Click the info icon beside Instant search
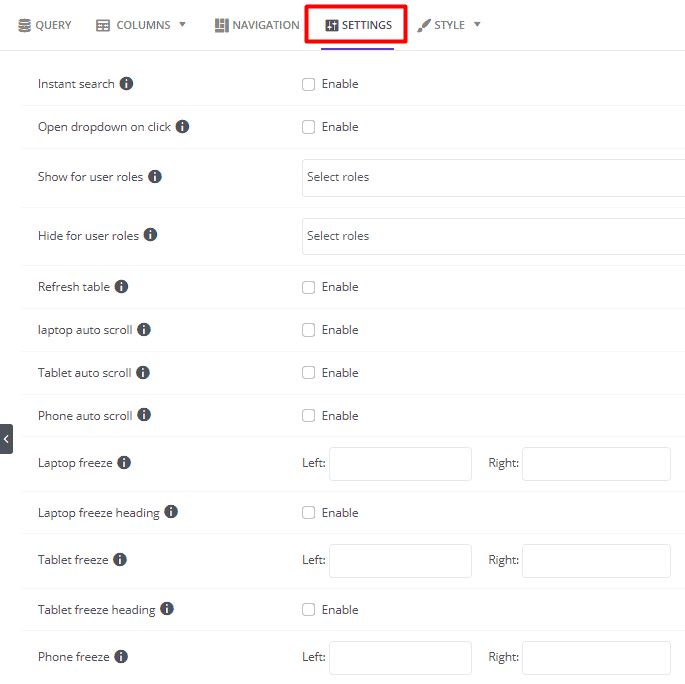Image resolution: width=685 pixels, height=684 pixels. click(x=126, y=83)
